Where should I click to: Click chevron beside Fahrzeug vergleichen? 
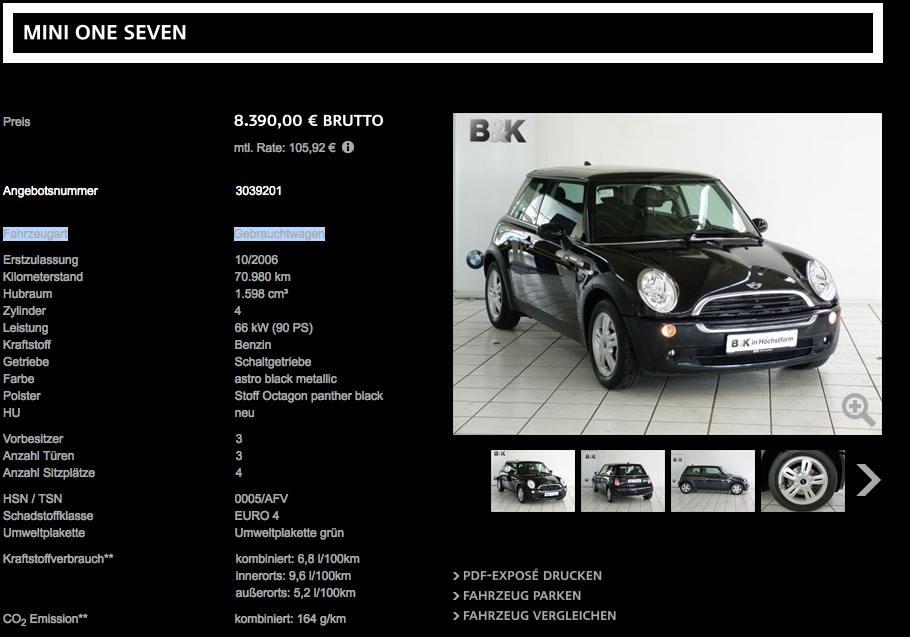point(456,616)
